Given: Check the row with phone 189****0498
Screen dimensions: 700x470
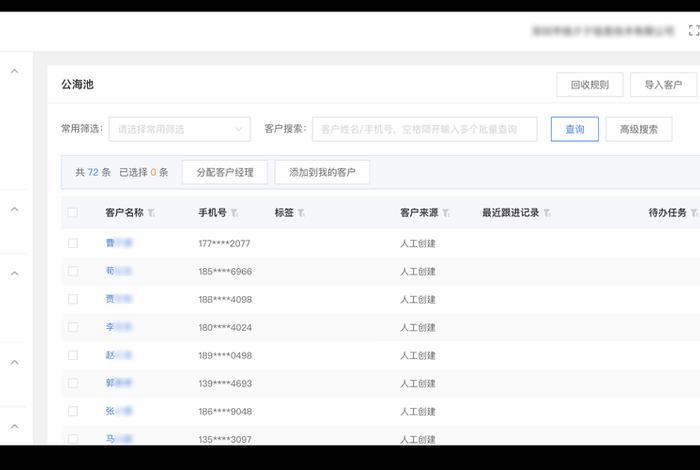Looking at the screenshot, I should 73,355.
